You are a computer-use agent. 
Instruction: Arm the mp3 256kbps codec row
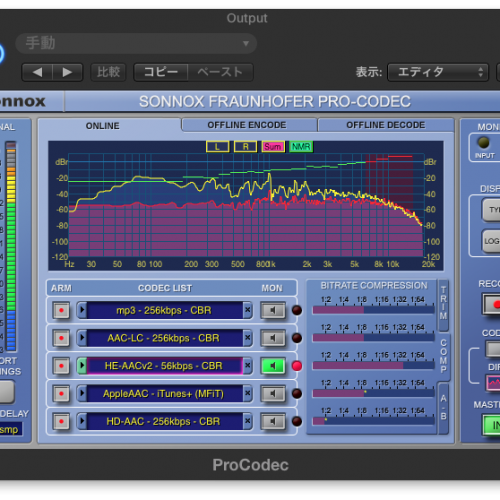[61, 310]
